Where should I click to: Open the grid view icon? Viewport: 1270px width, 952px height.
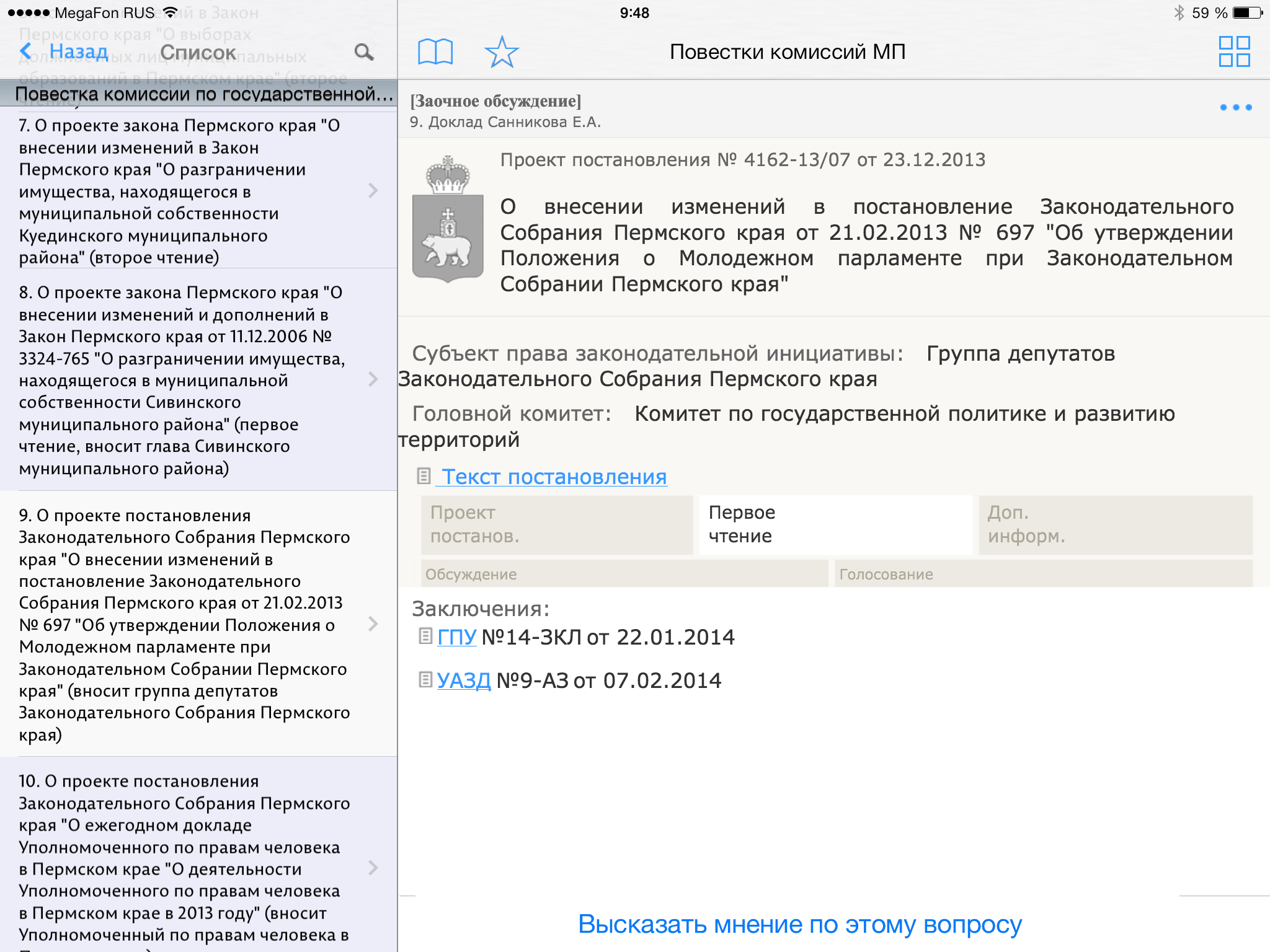(1233, 51)
